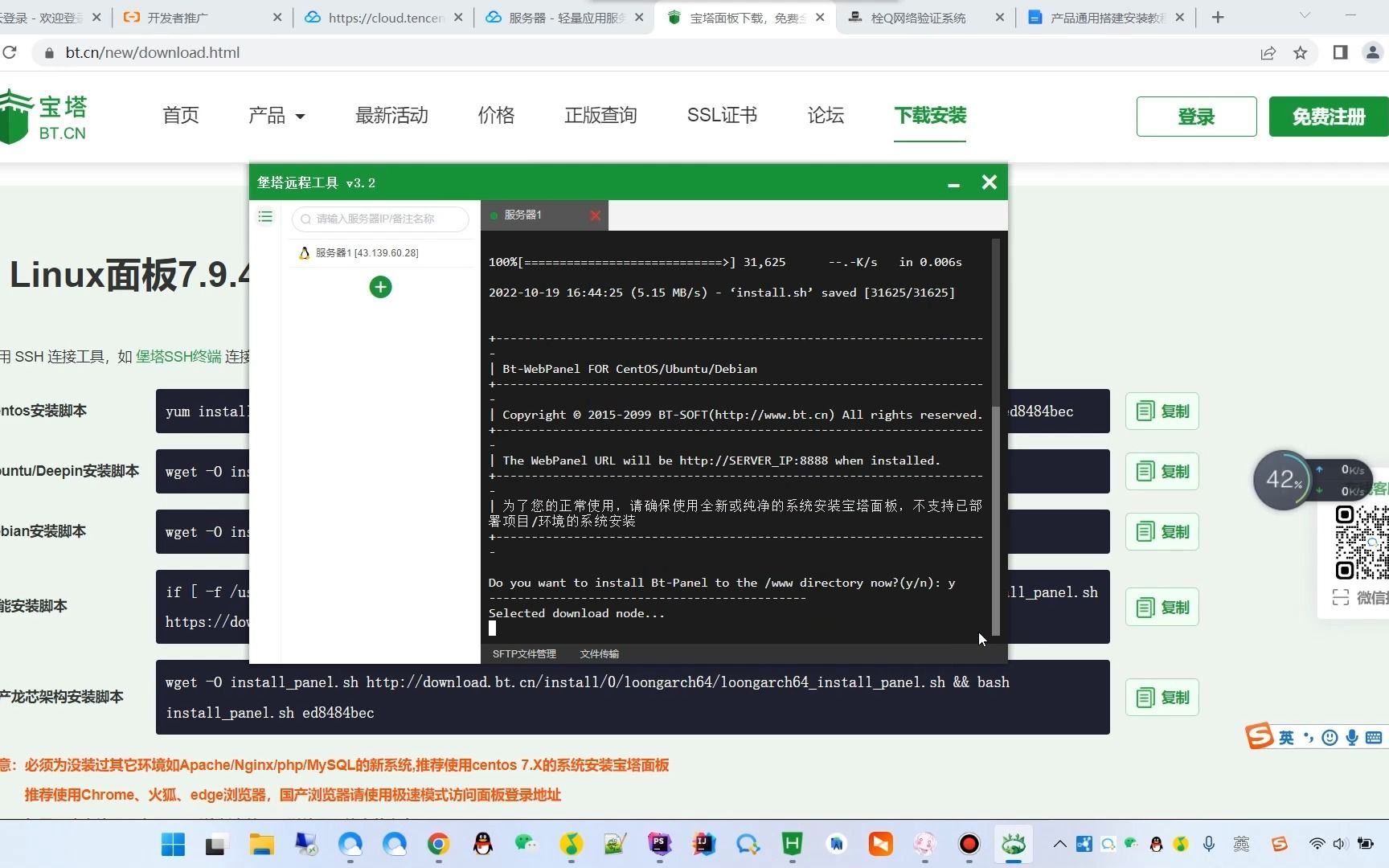This screenshot has height=868, width=1389.
Task: Launch QQ Music from the system tray
Action: 1180,845
